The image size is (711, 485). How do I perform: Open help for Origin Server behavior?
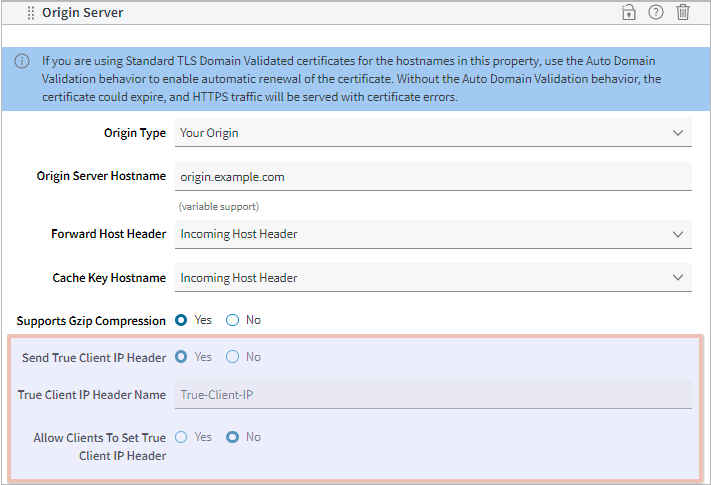pyautogui.click(x=656, y=13)
